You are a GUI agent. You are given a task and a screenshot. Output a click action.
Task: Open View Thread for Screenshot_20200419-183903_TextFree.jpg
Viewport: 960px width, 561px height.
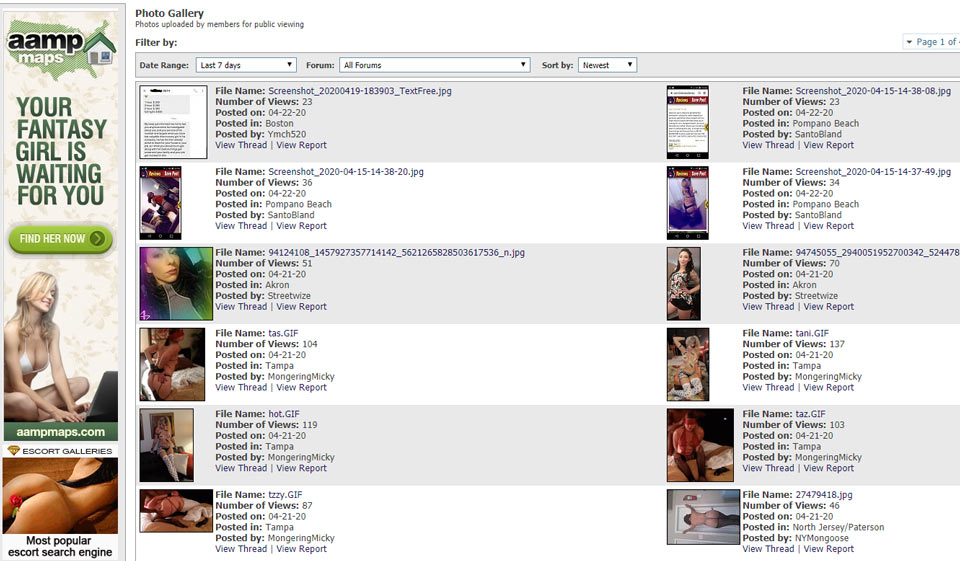coord(241,145)
